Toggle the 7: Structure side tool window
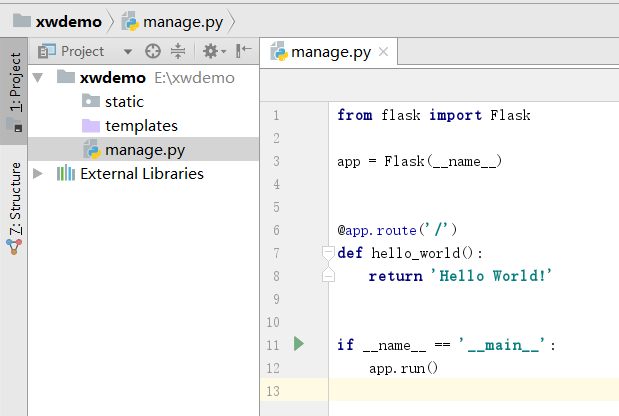The height and width of the screenshot is (416, 619). (14, 197)
